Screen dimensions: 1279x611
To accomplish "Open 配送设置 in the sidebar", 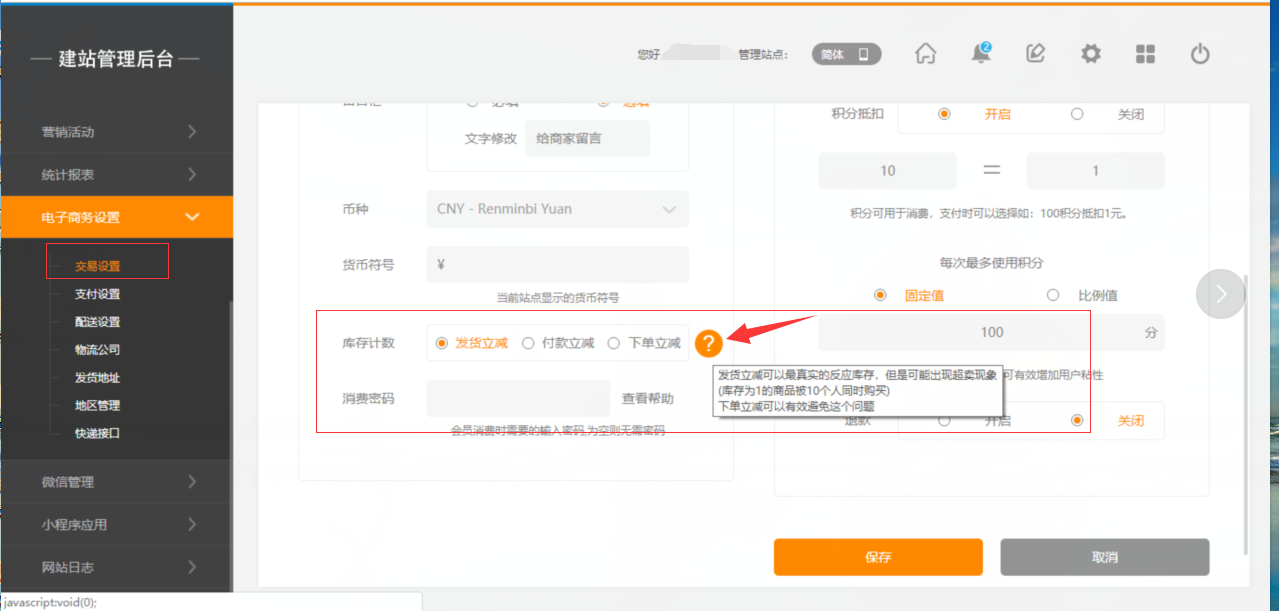I will (x=97, y=322).
